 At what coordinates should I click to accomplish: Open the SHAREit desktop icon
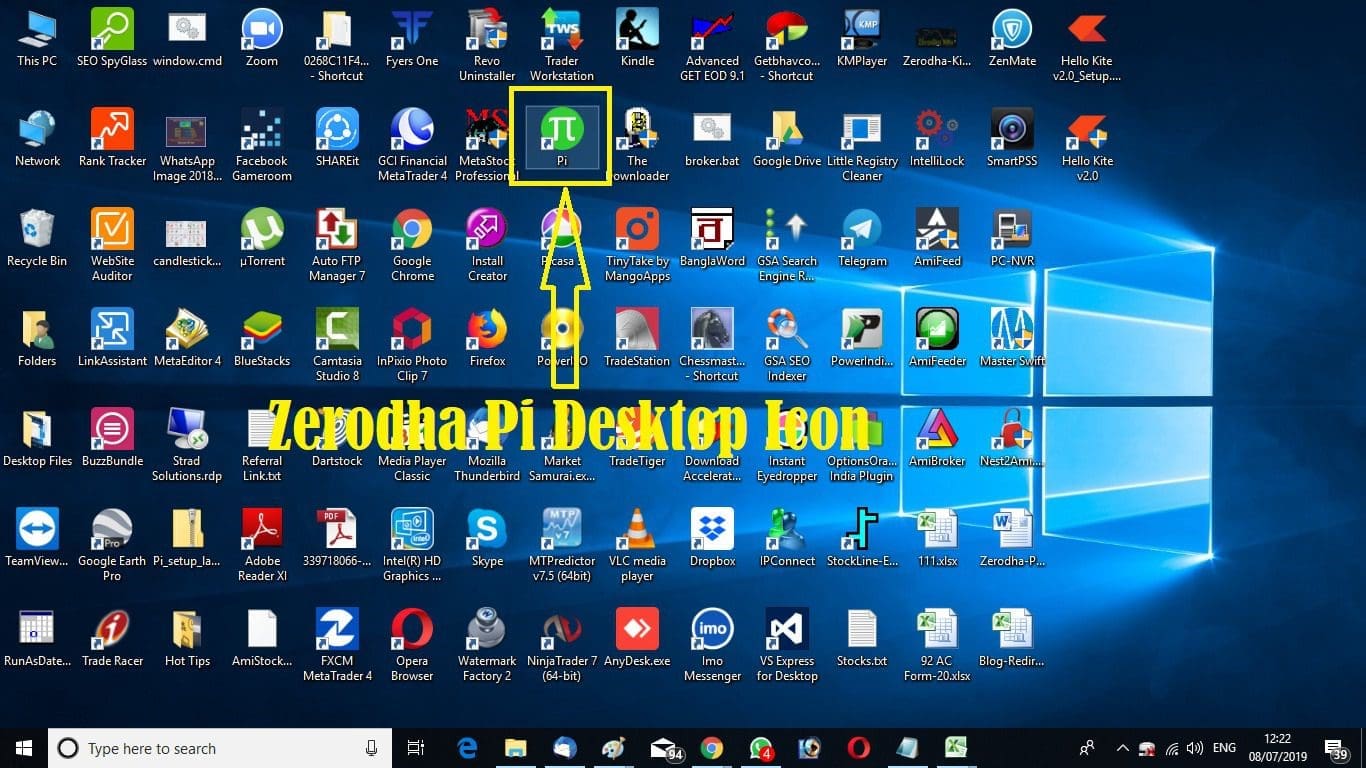tap(337, 137)
